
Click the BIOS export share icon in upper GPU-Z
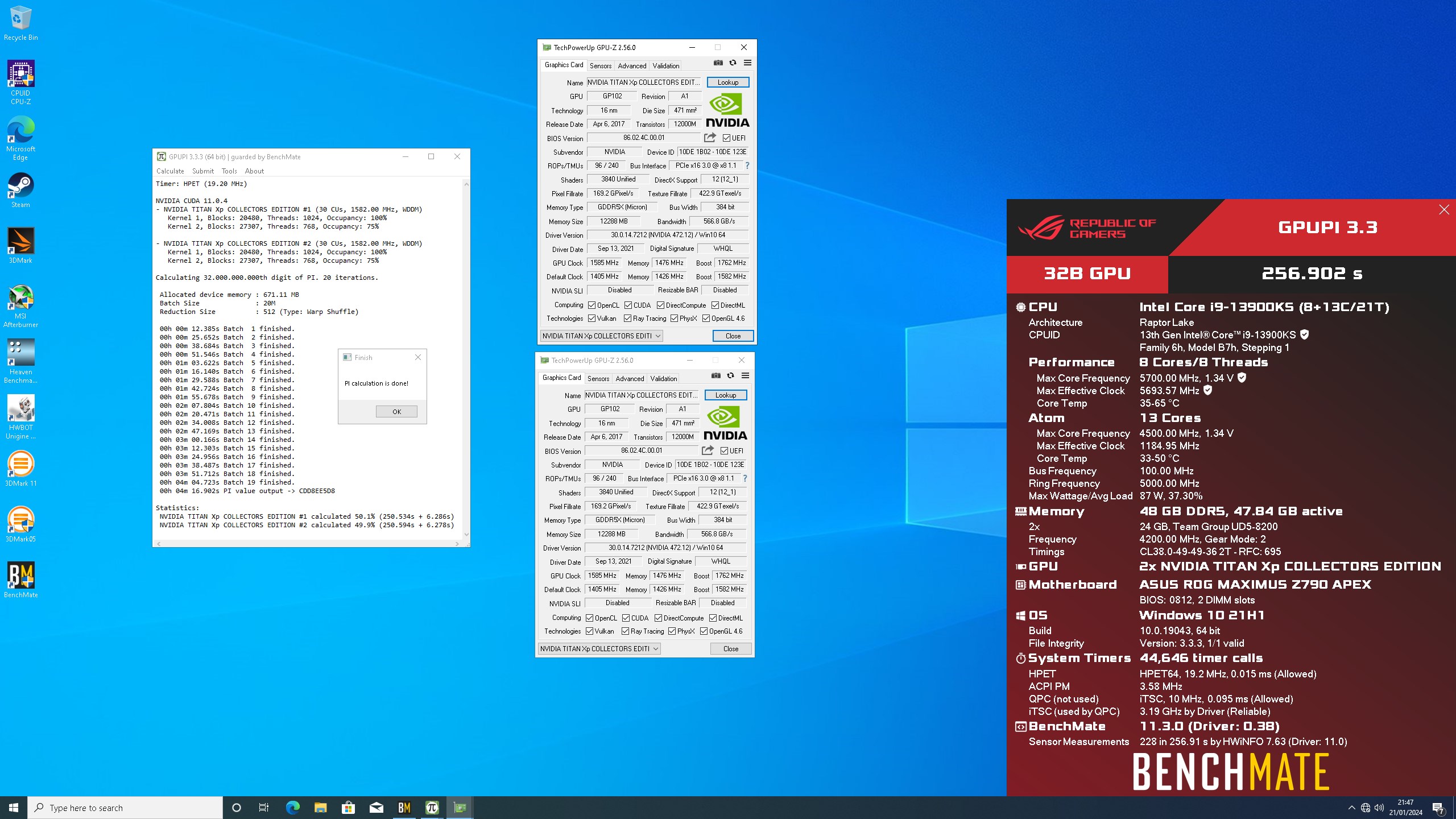point(710,138)
